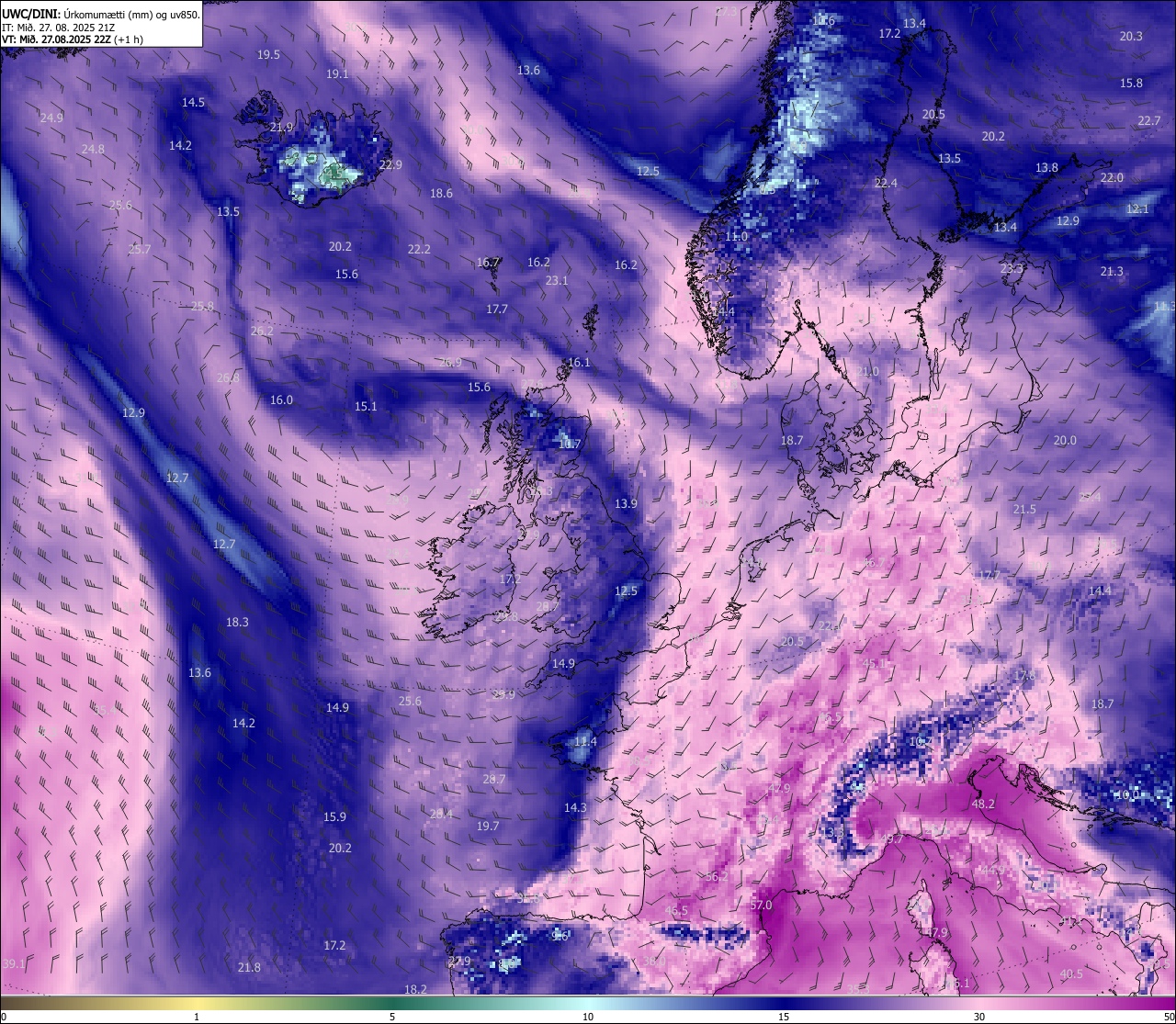Click the value 10.7 over Scotland
The image size is (1176, 1024).
(x=570, y=444)
